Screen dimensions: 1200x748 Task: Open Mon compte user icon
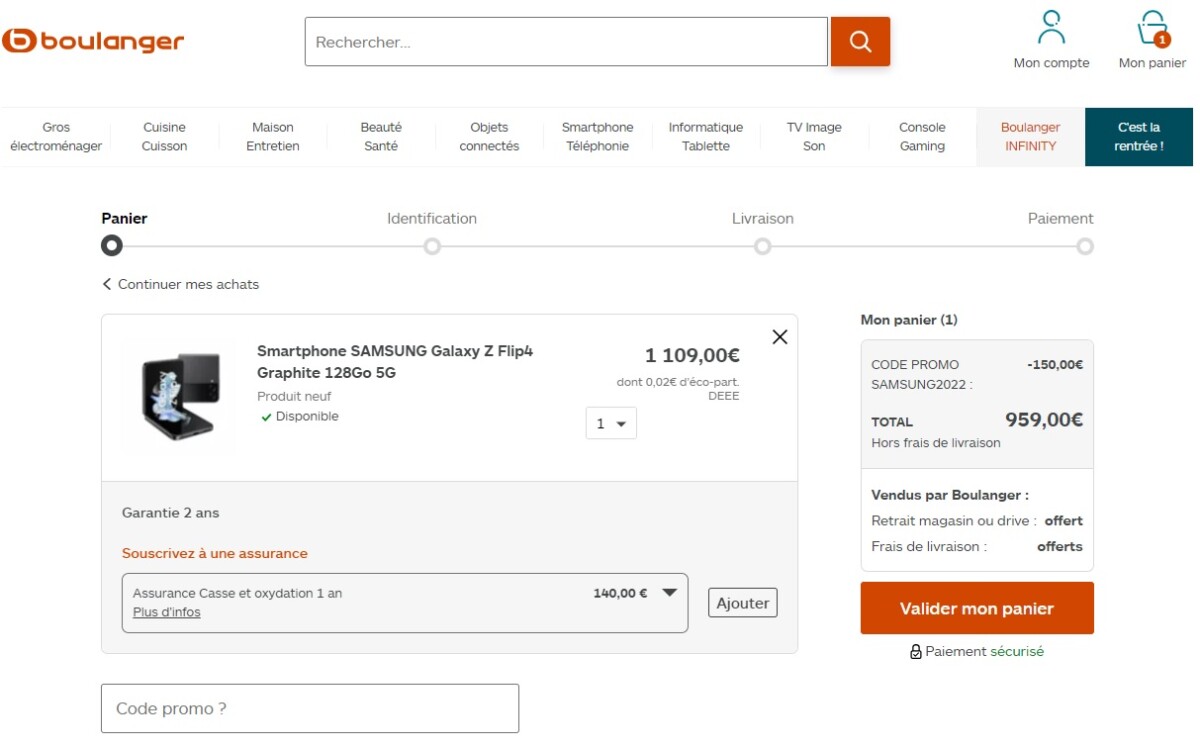(1051, 27)
